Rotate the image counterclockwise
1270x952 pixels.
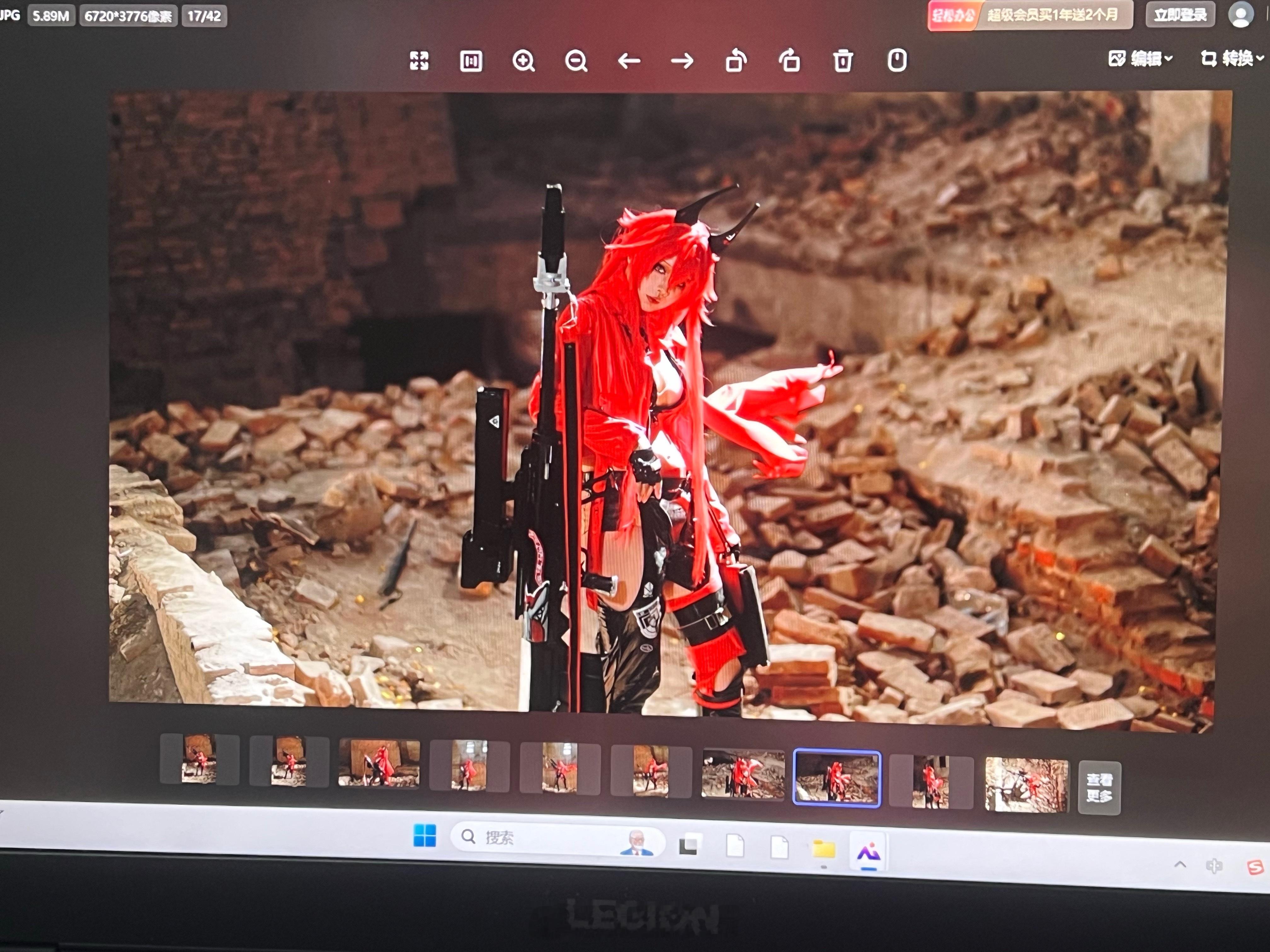point(736,60)
